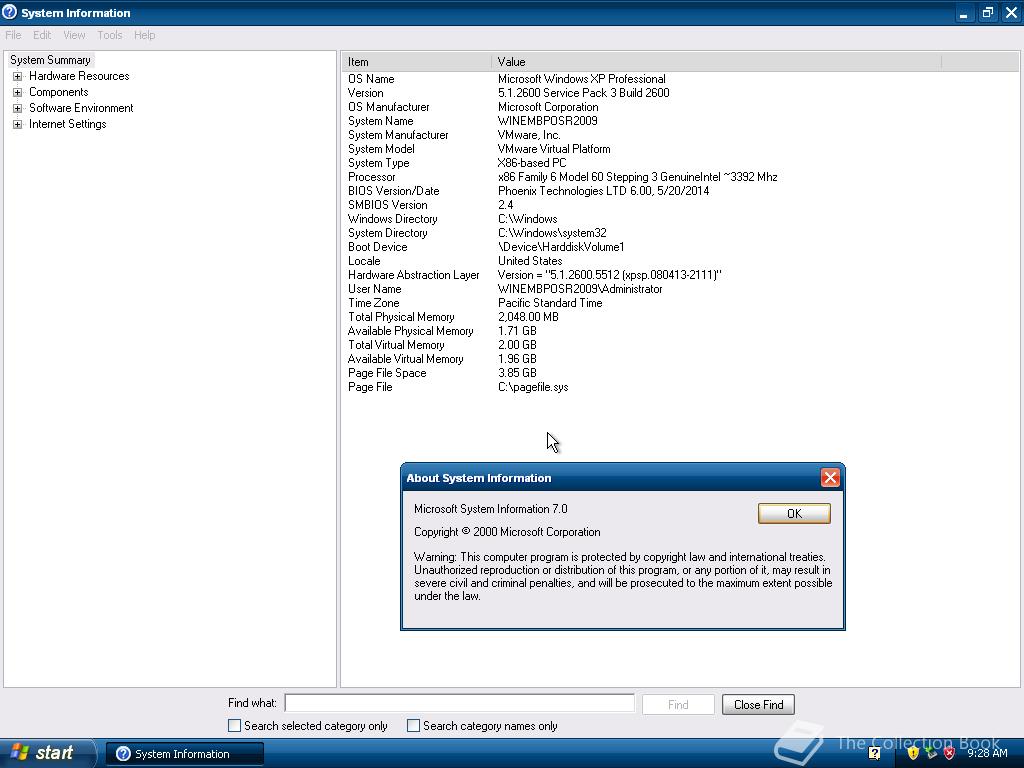The image size is (1024, 768).
Task: Select the Boot Device row label
Action: click(377, 248)
